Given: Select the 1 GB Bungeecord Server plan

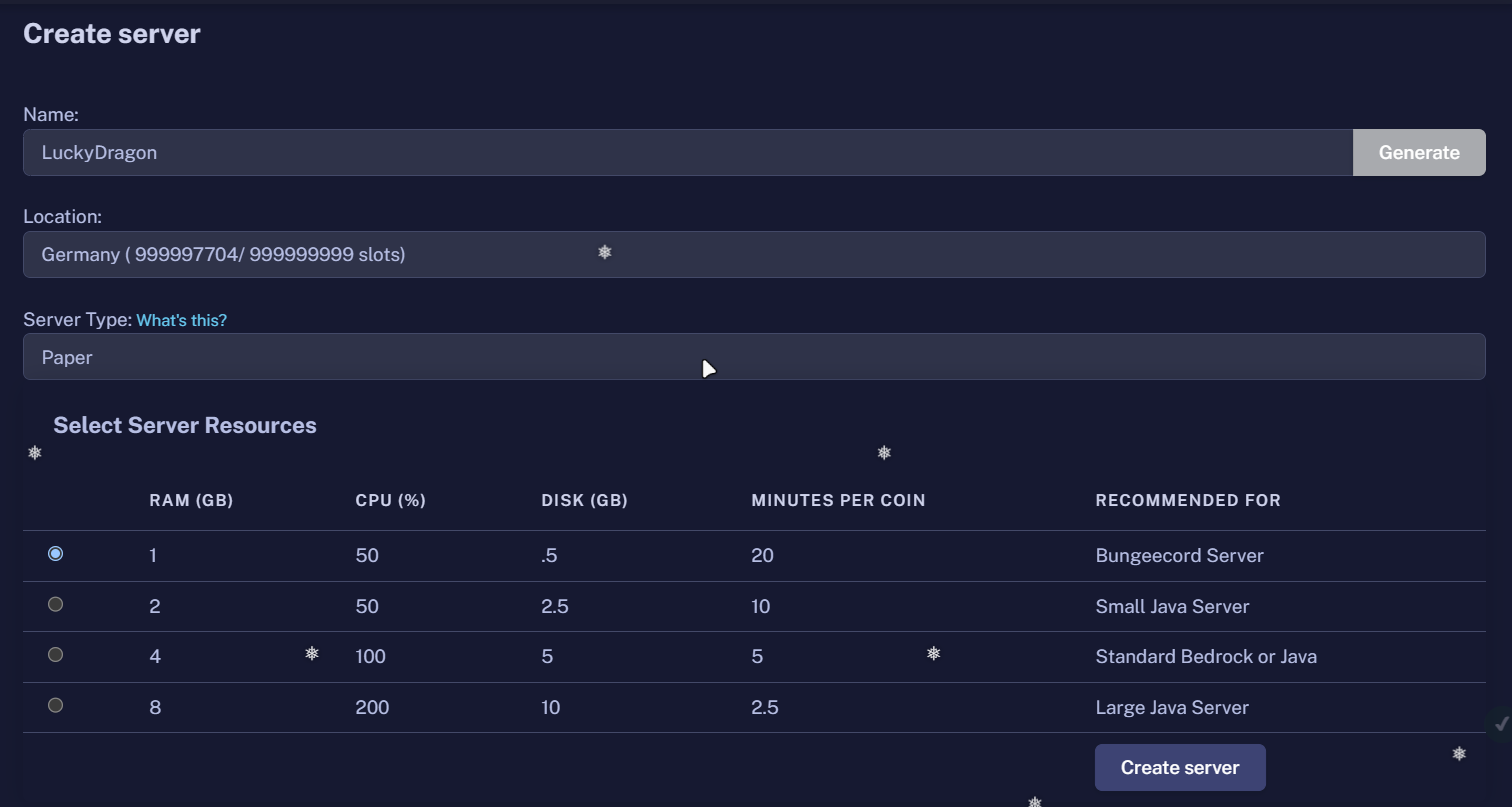Looking at the screenshot, I should [x=56, y=552].
